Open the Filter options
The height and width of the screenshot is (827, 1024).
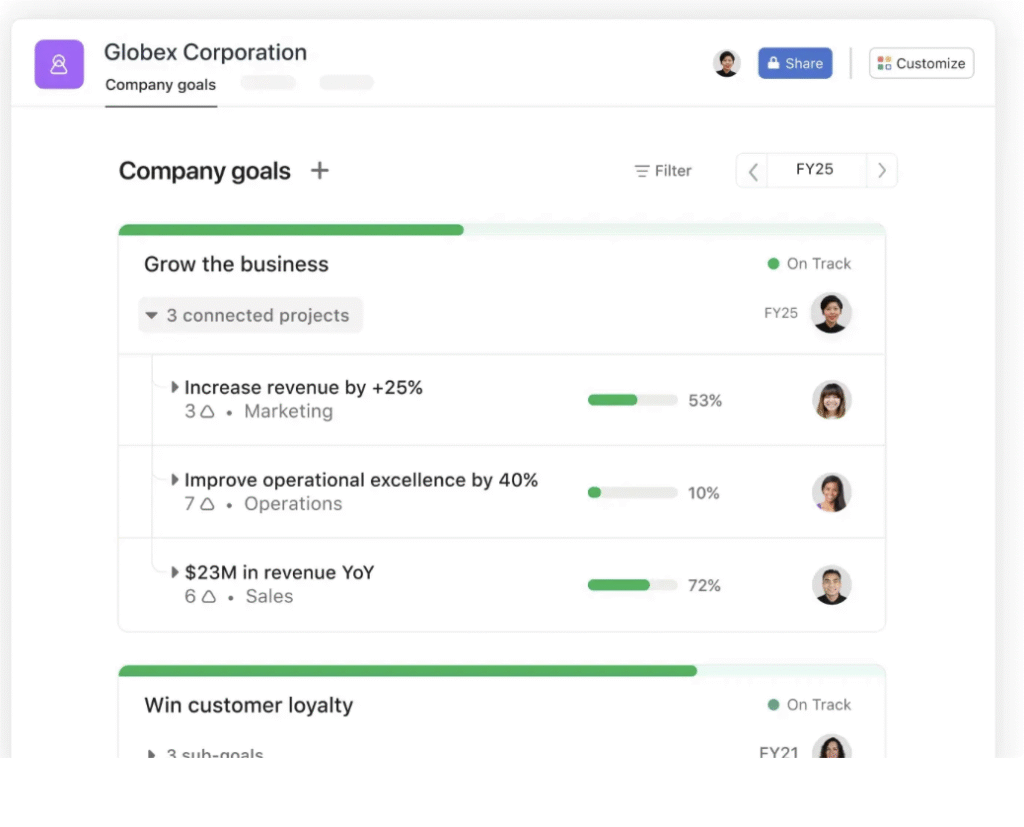(663, 171)
